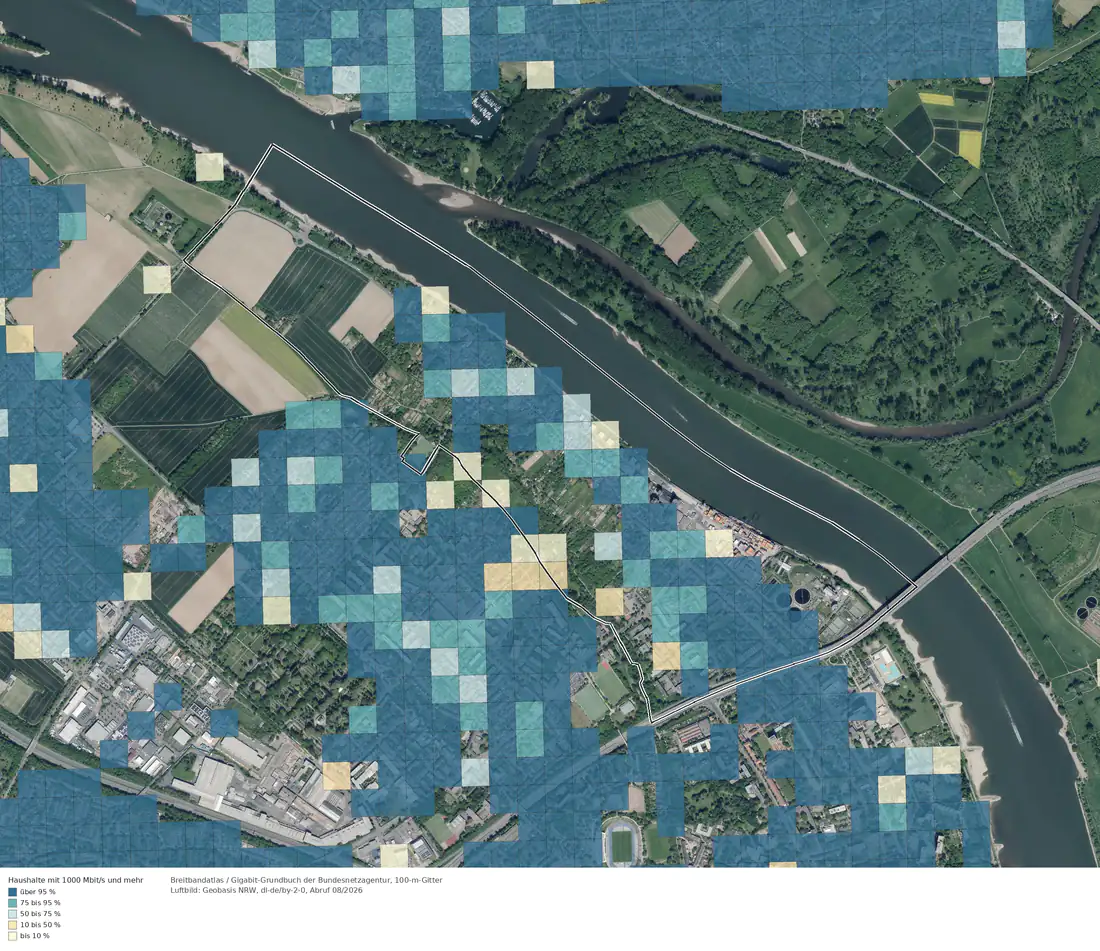This screenshot has height=951, width=1100.
Task: Click the 'über 95 %' legend label
Action: [x=37, y=892]
